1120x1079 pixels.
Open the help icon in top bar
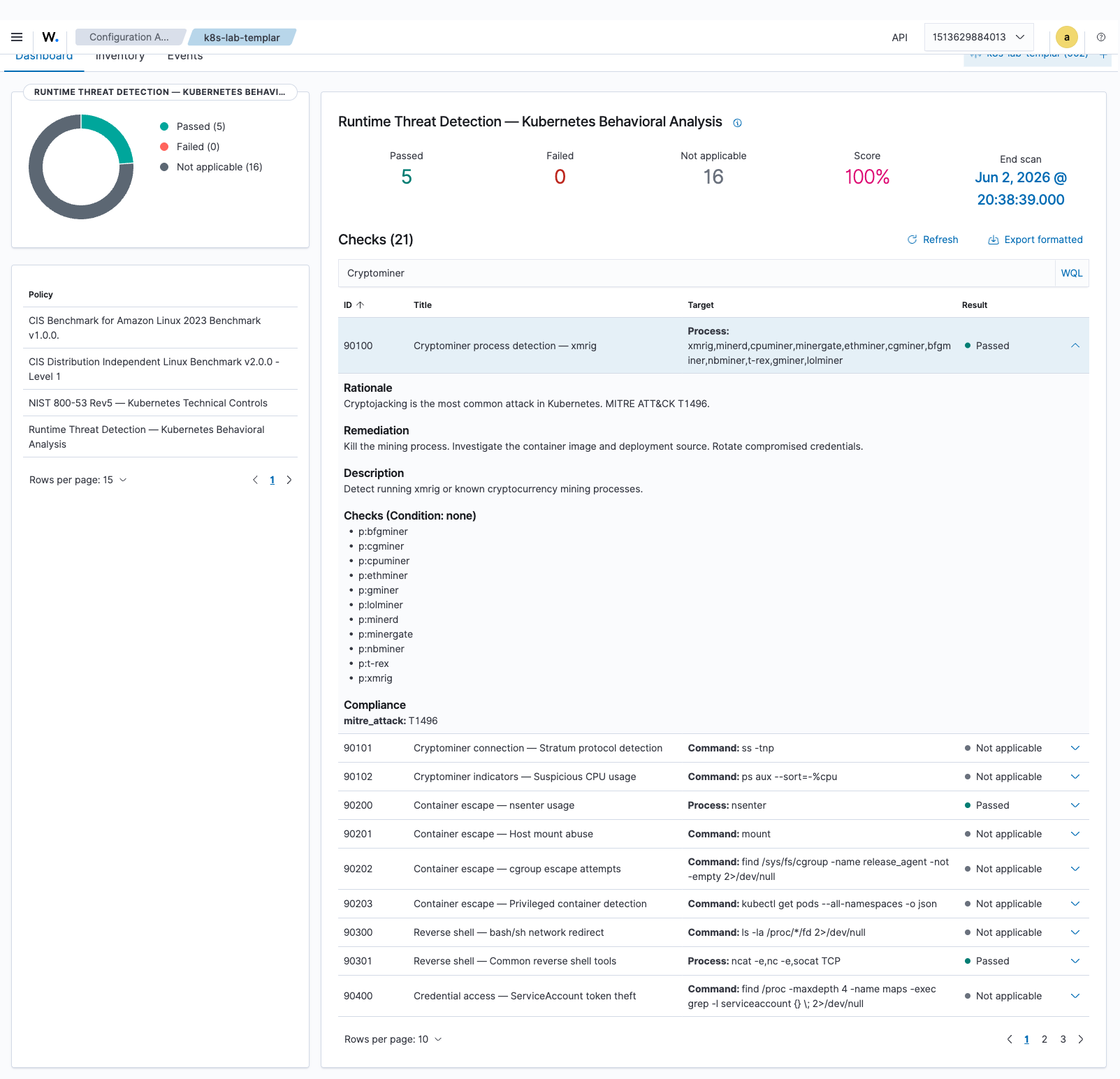[1101, 37]
